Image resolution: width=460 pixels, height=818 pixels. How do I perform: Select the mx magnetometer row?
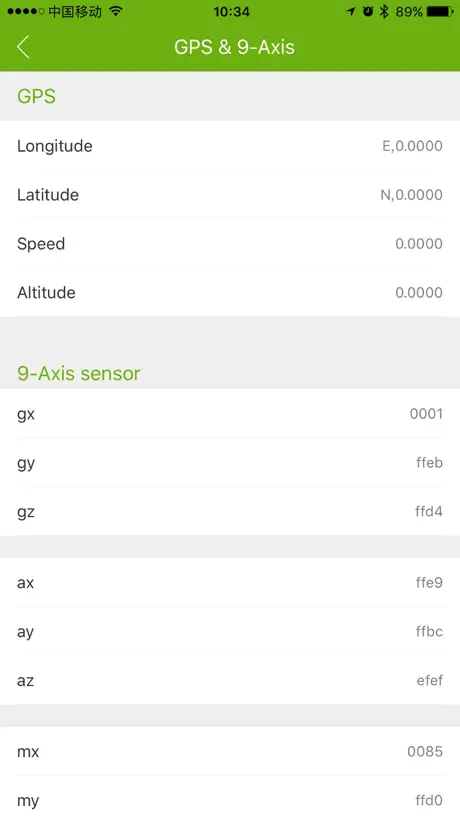pyautogui.click(x=230, y=751)
